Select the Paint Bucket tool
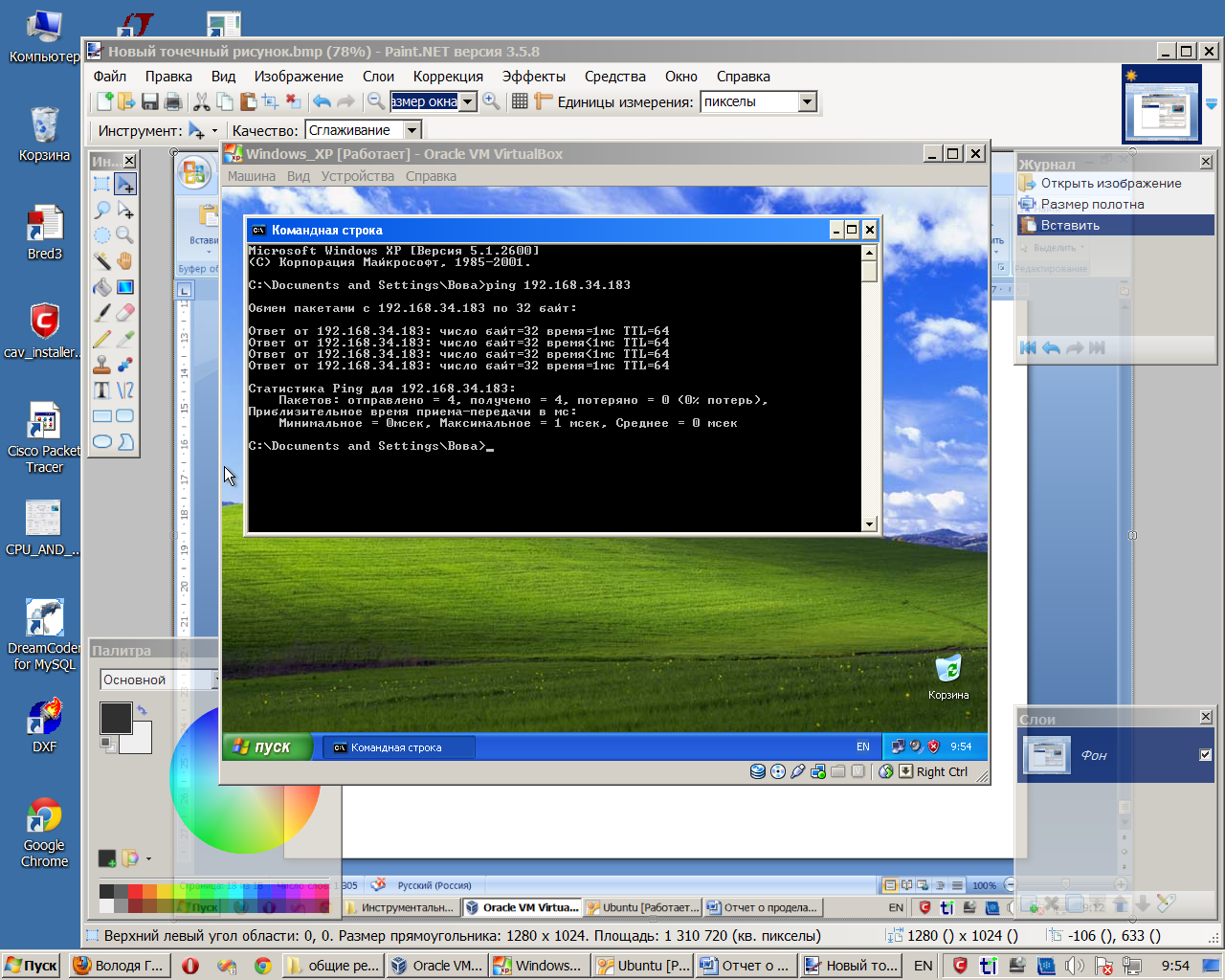The width and height of the screenshot is (1225, 980). (101, 287)
